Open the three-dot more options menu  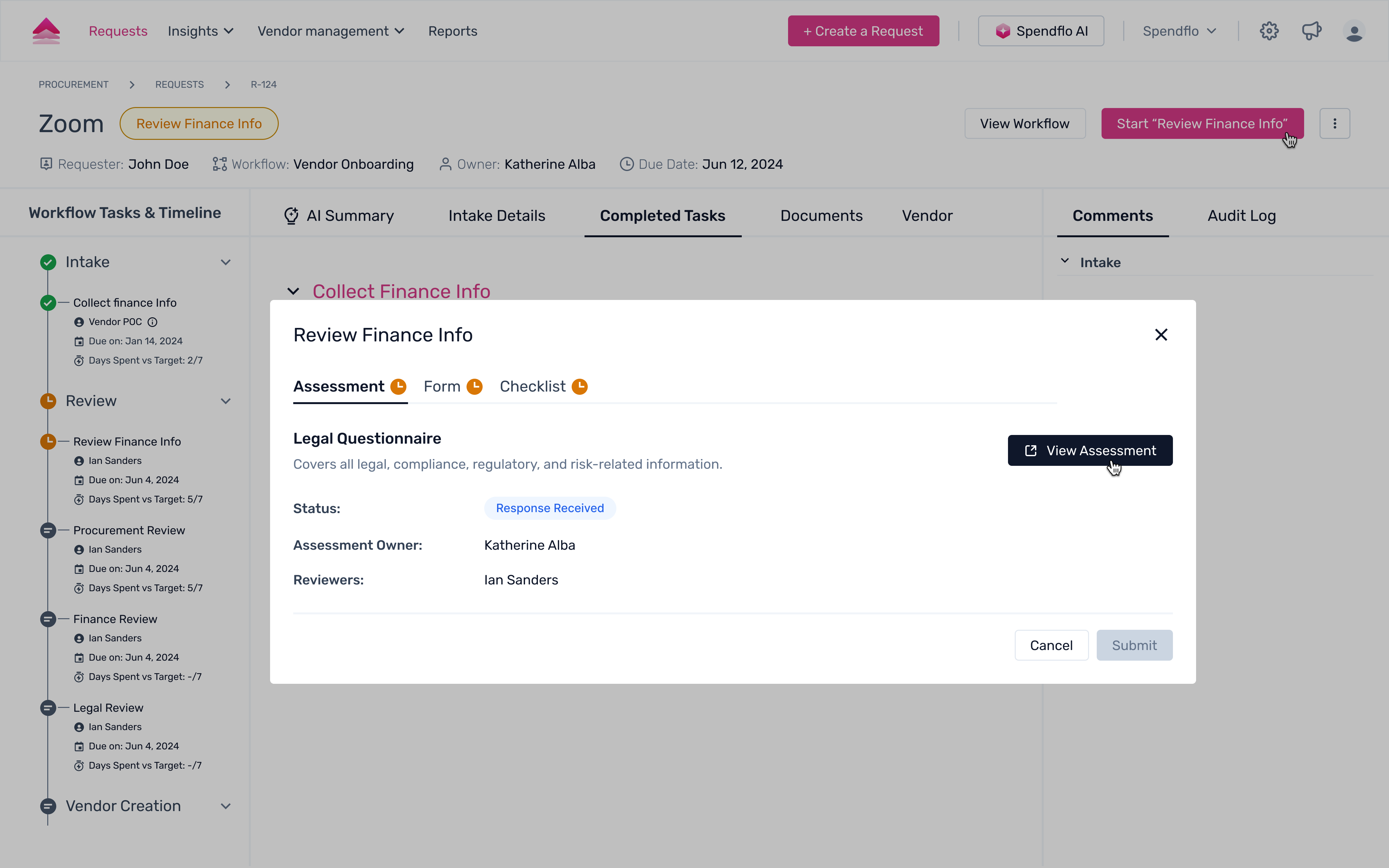1334,123
